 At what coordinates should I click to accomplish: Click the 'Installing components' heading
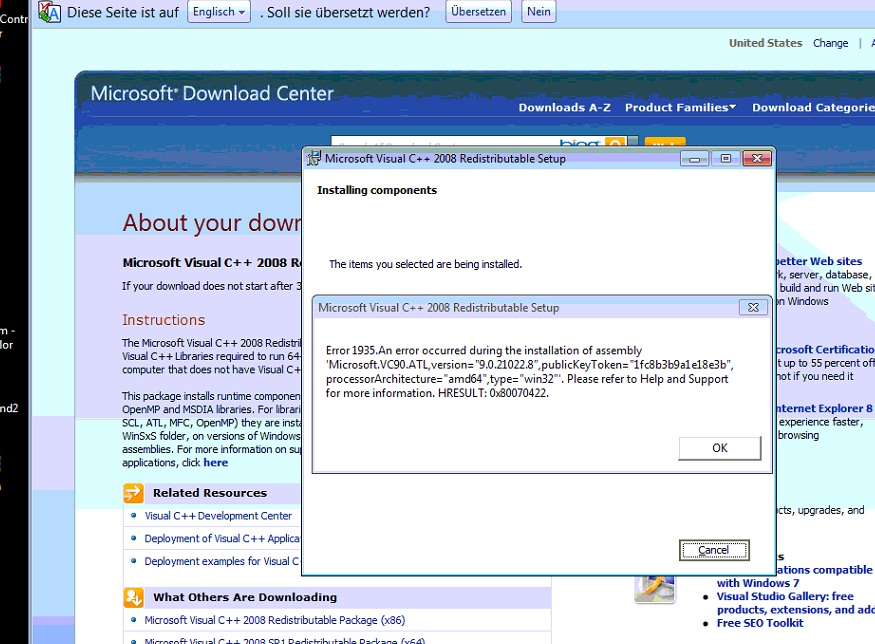(x=377, y=190)
